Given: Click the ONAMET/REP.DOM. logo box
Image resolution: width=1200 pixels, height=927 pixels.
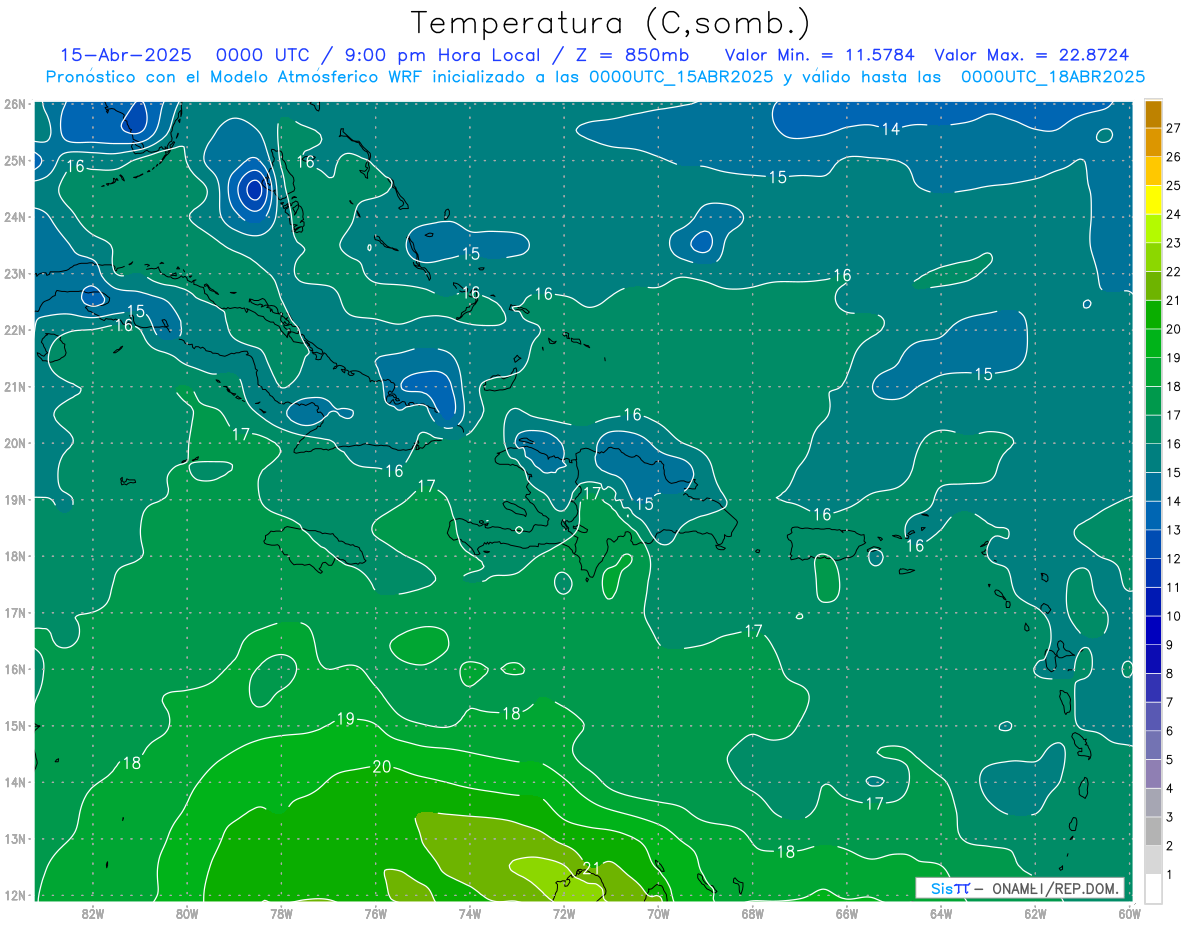Looking at the screenshot, I should coord(1020,888).
